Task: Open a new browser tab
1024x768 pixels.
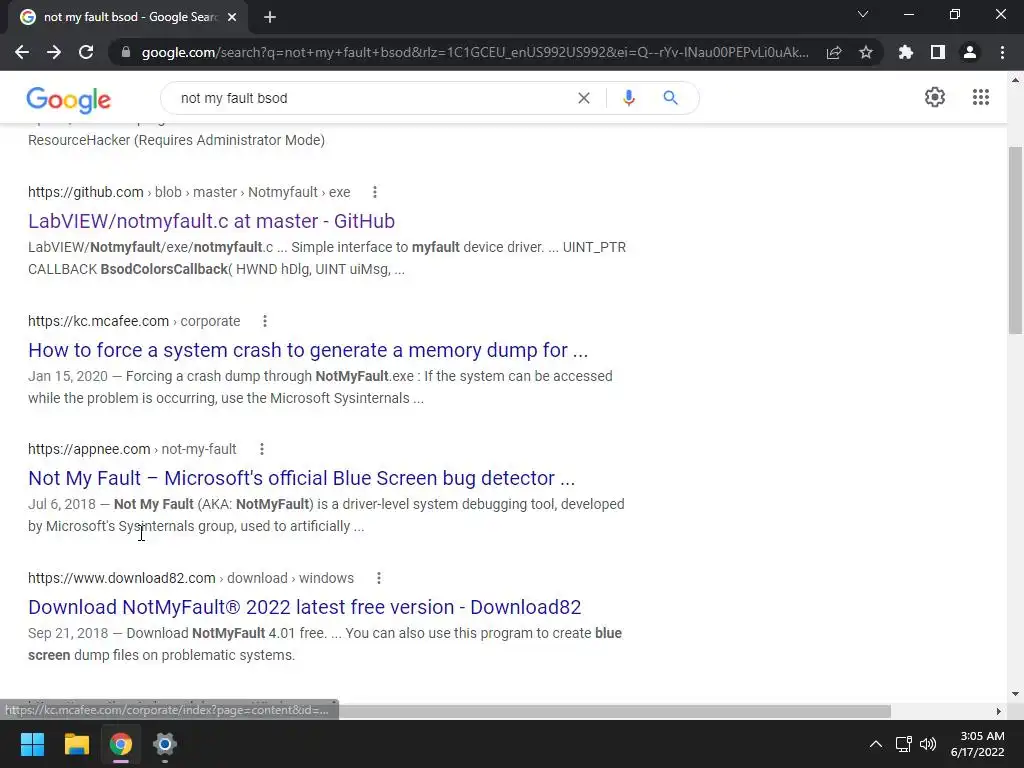Action: pyautogui.click(x=270, y=17)
